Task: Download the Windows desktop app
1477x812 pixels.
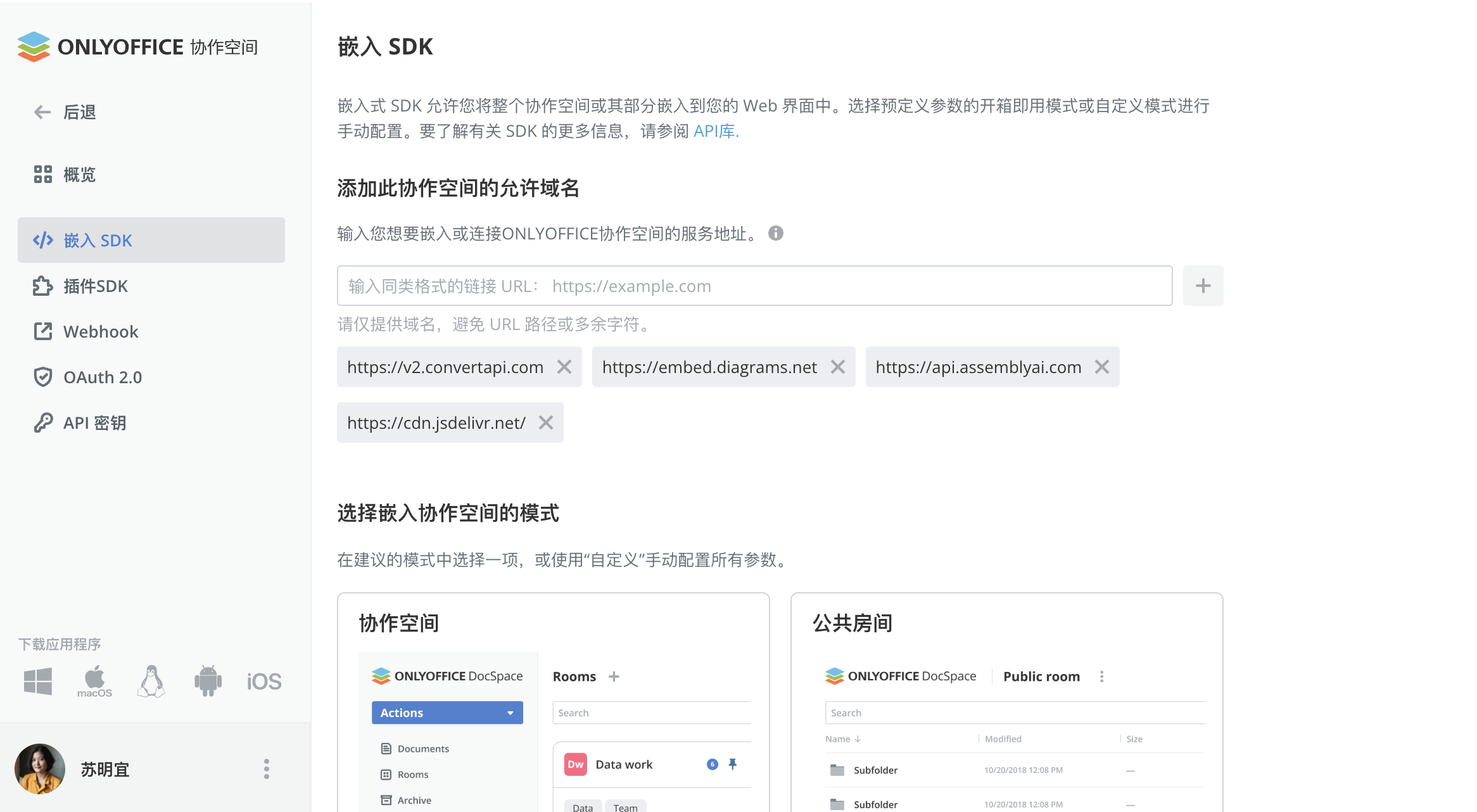Action: (x=38, y=682)
